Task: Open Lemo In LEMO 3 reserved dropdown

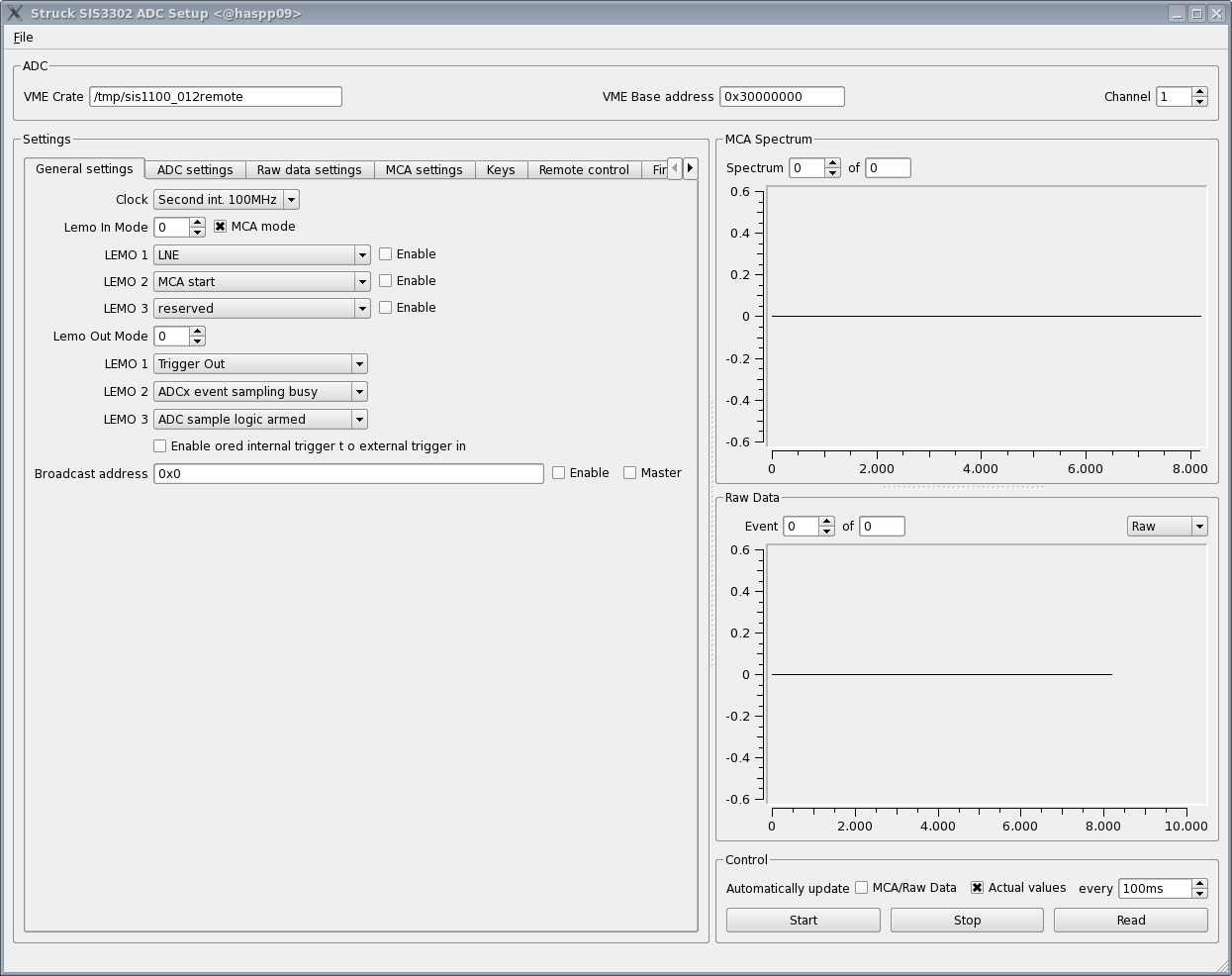Action: (261, 309)
